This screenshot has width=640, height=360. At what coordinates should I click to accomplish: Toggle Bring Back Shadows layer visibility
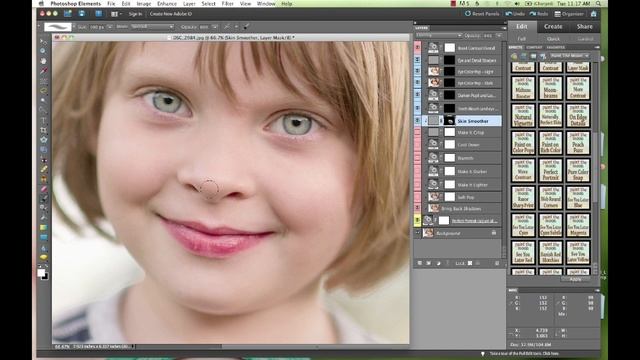tap(418, 209)
